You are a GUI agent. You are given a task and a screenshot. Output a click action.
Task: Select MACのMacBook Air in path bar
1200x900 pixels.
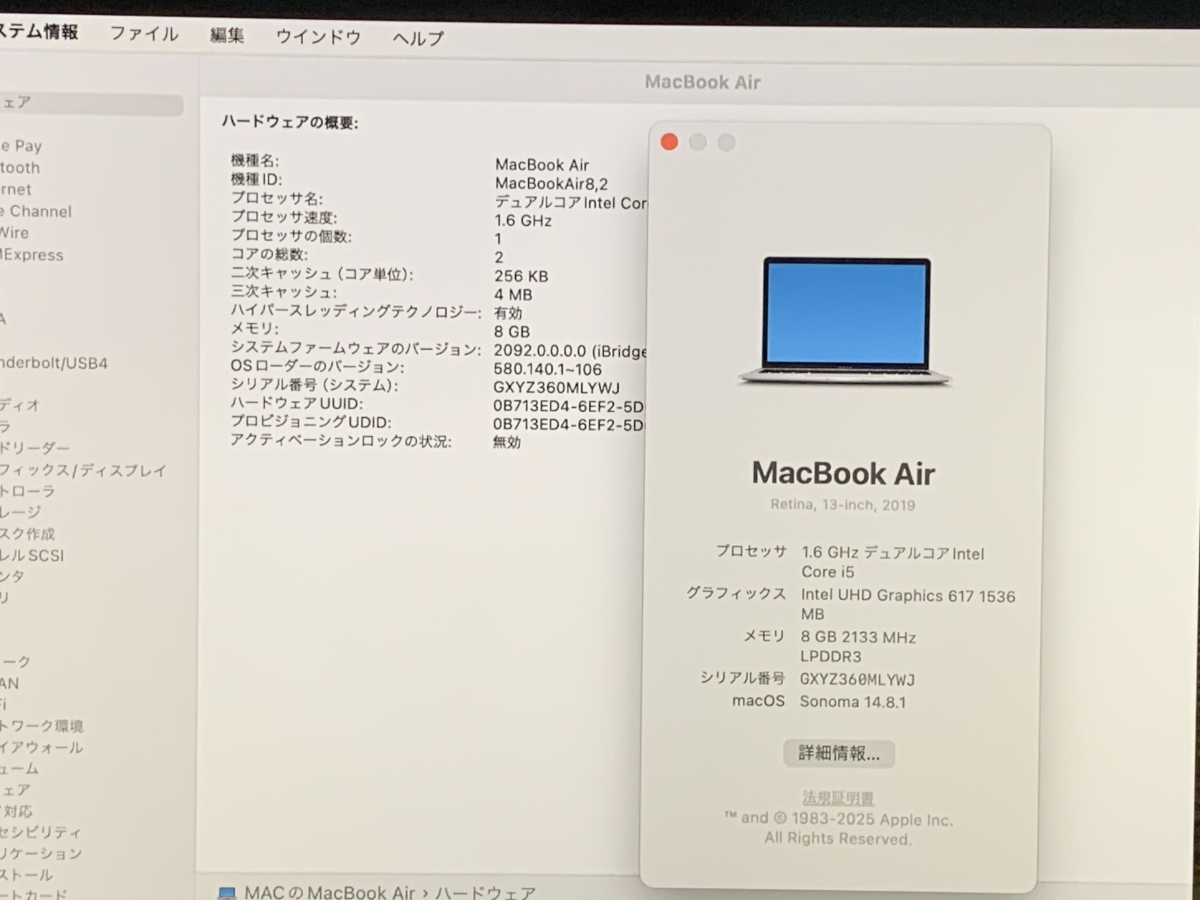(330, 892)
